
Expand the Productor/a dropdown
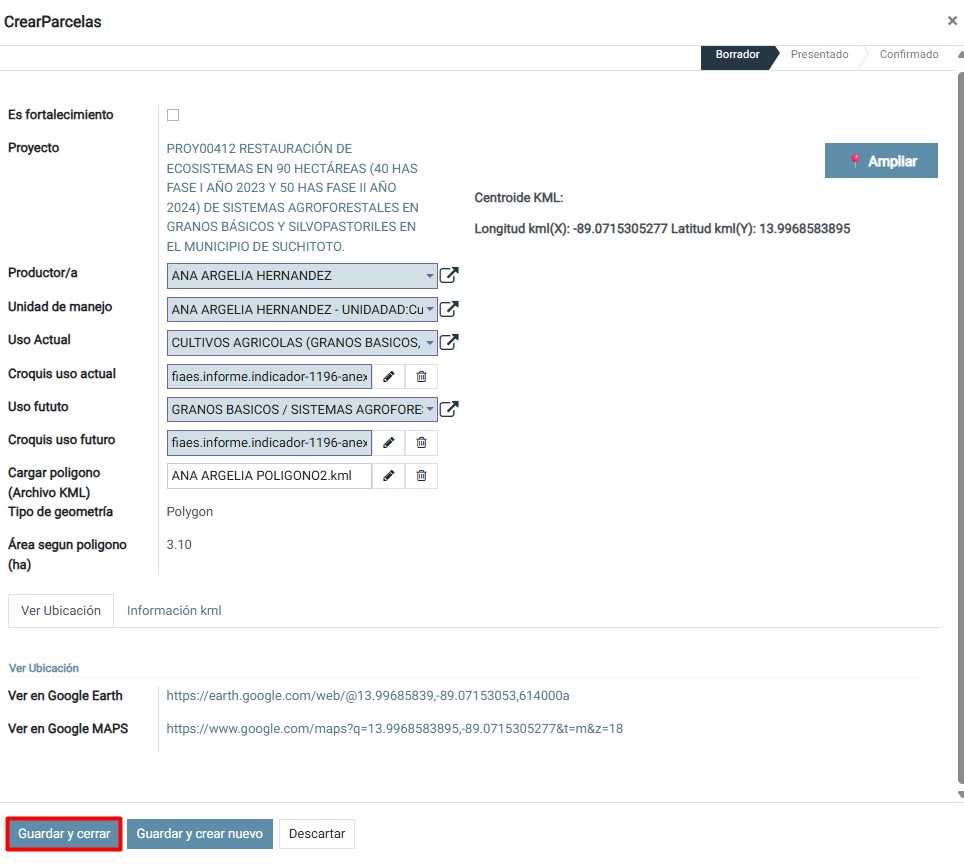pos(430,276)
